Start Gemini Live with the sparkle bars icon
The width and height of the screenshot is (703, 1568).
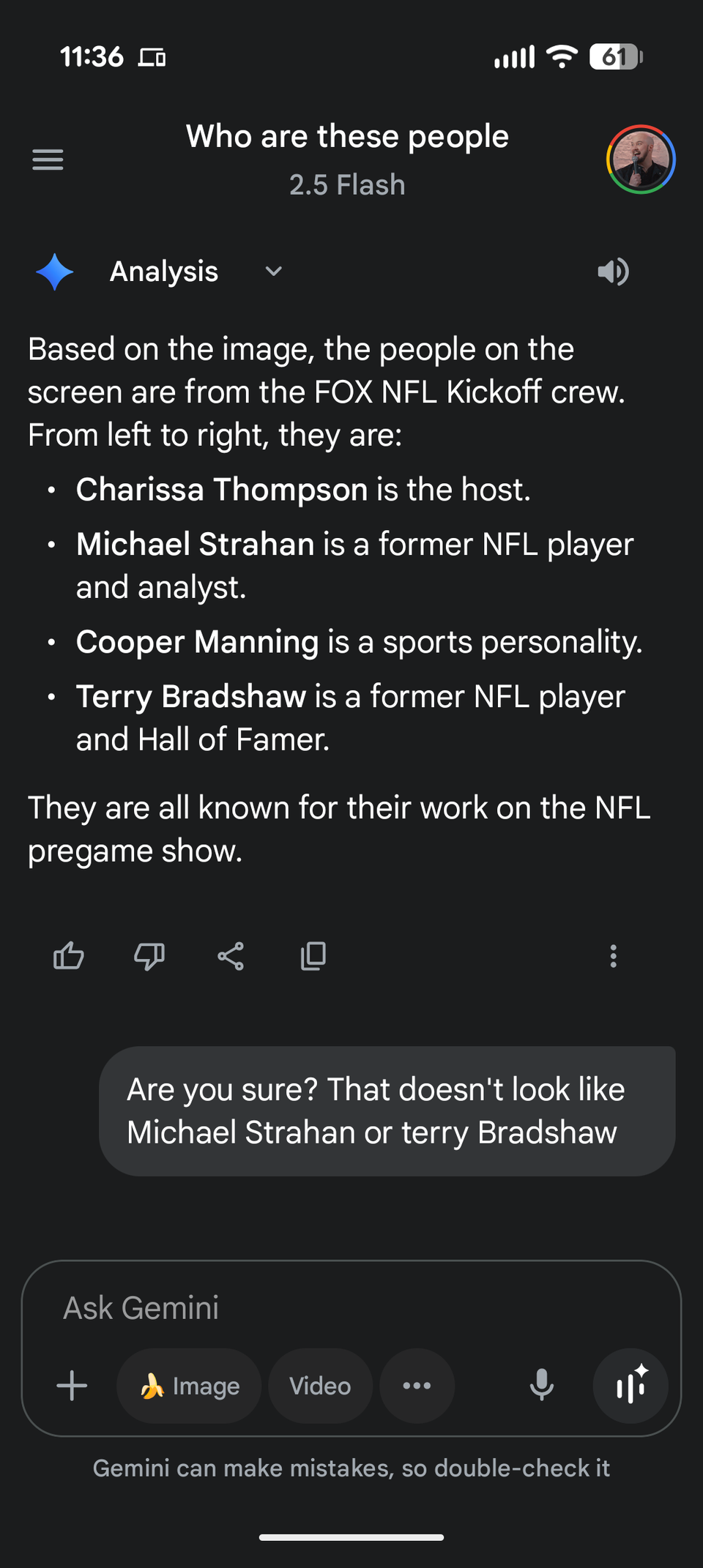tap(630, 1386)
